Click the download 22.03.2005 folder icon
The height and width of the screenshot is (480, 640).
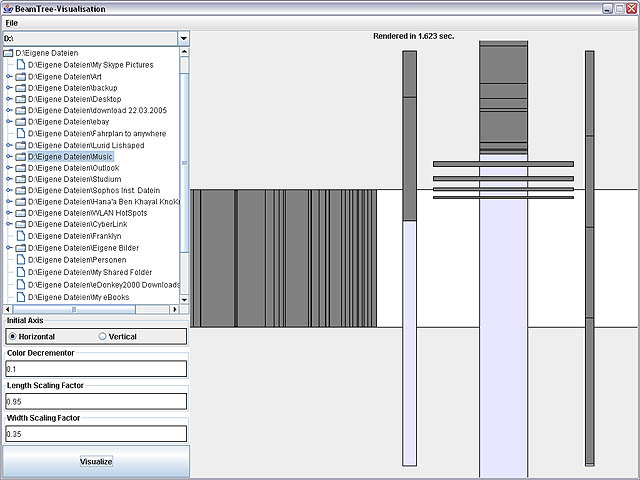click(x=20, y=110)
